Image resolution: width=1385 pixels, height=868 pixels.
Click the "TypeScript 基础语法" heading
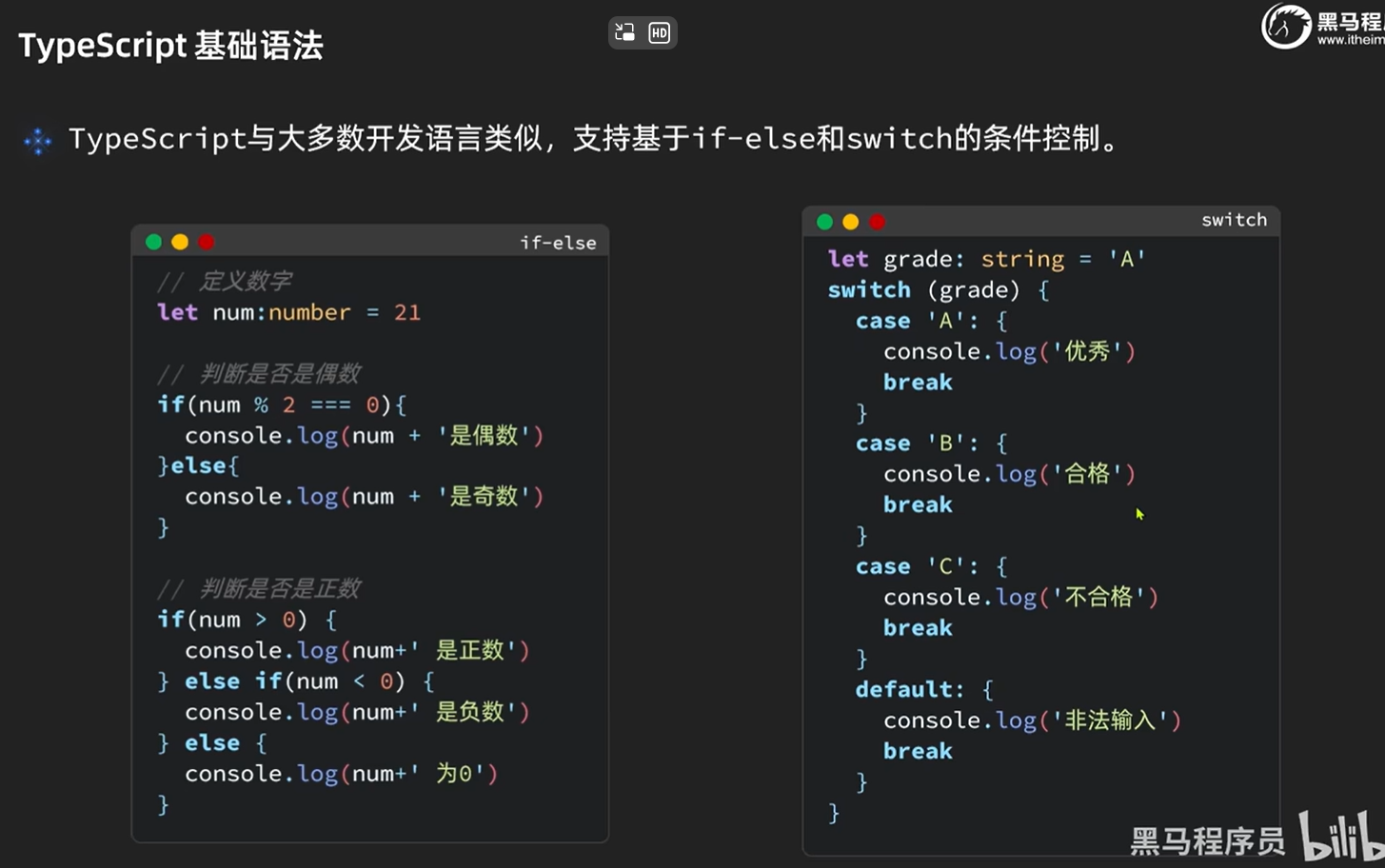[x=171, y=46]
